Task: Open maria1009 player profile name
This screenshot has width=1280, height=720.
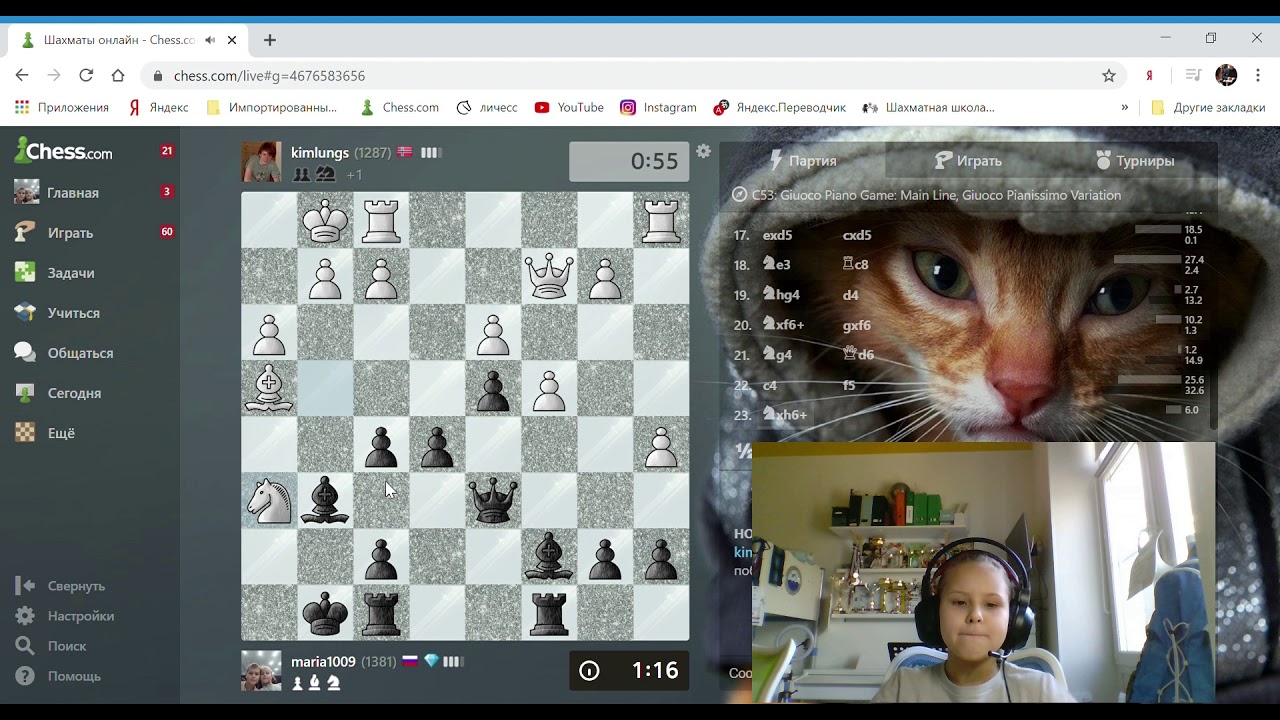Action: pos(323,662)
